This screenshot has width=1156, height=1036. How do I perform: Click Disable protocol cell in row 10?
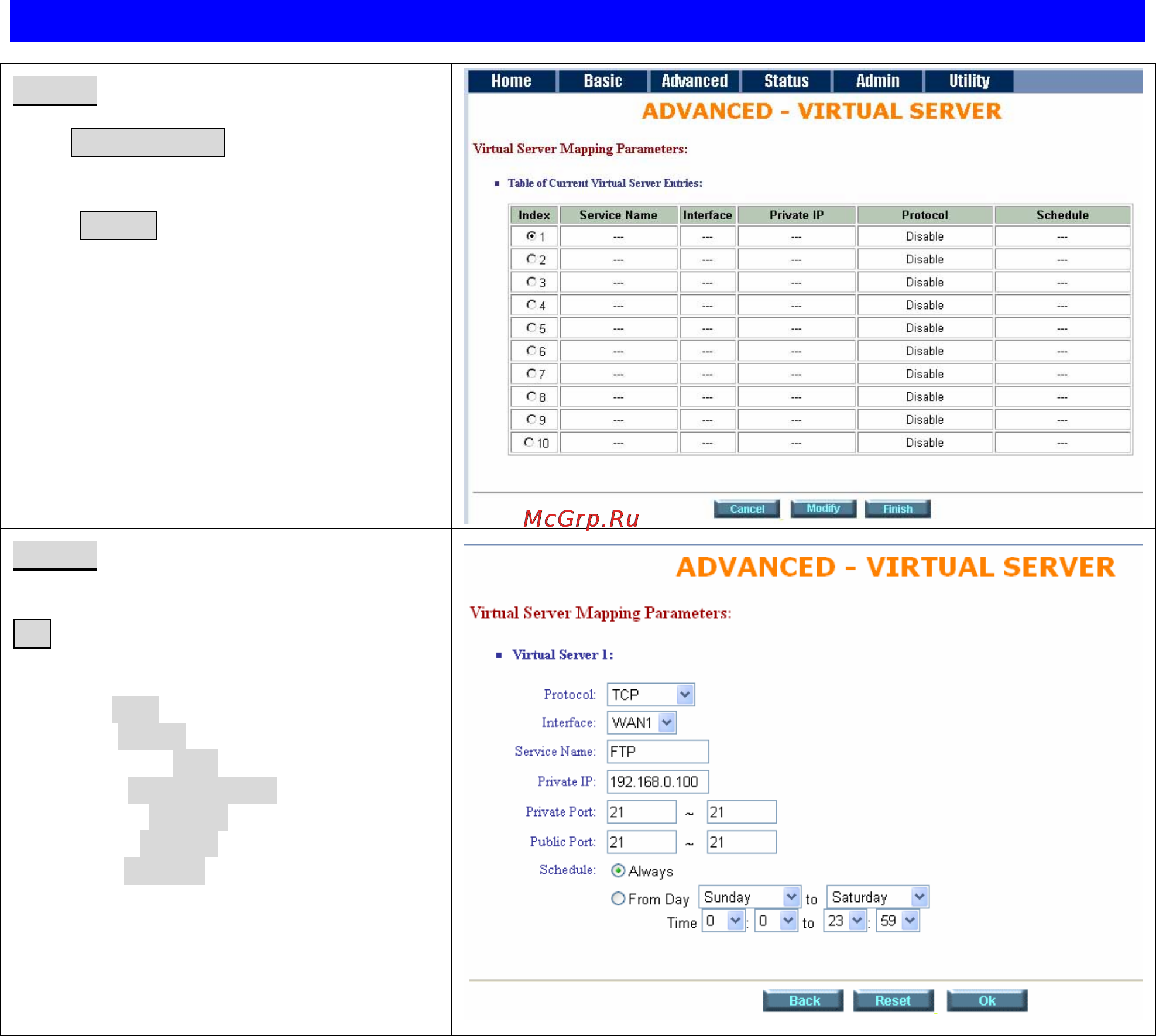click(925, 442)
